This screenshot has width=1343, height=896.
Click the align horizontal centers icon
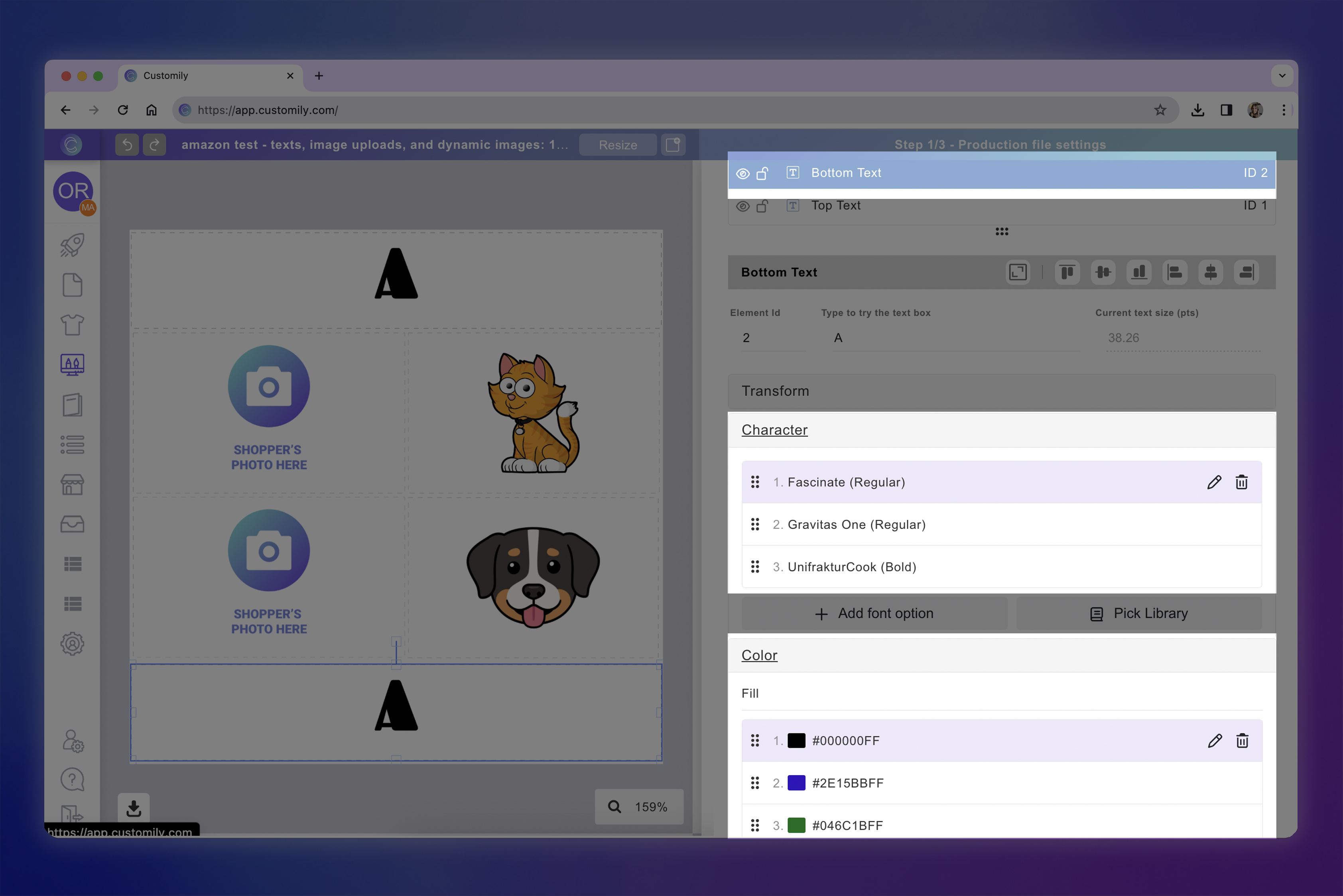1210,272
